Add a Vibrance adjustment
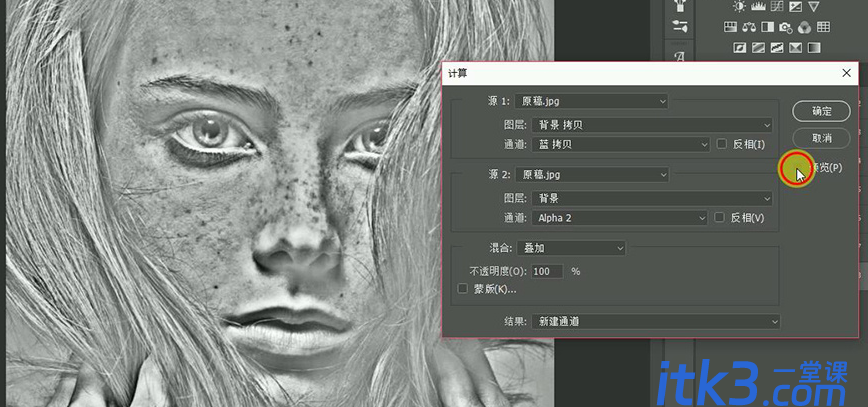The image size is (868, 407). (813, 7)
